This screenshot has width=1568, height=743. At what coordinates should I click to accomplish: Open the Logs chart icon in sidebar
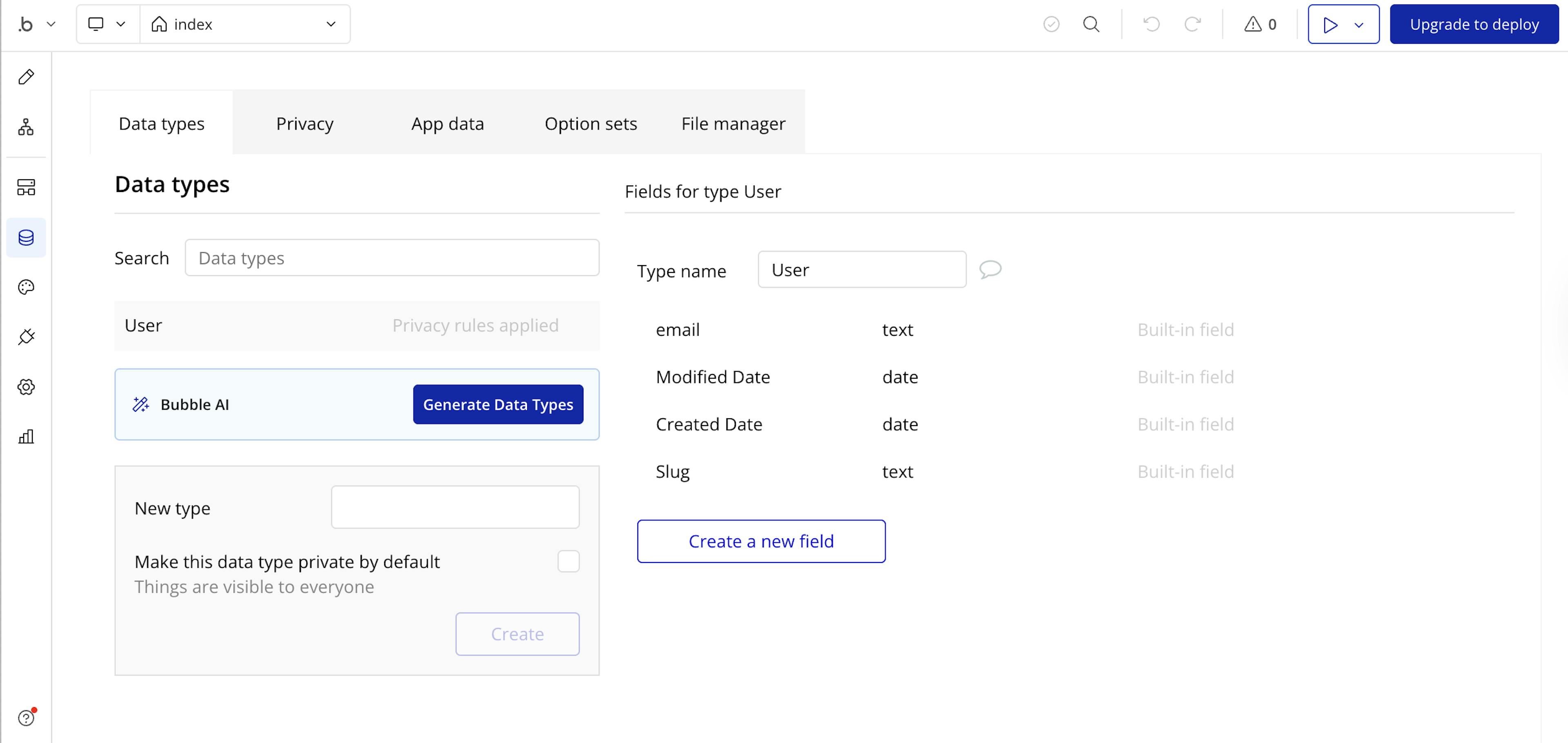pos(26,437)
